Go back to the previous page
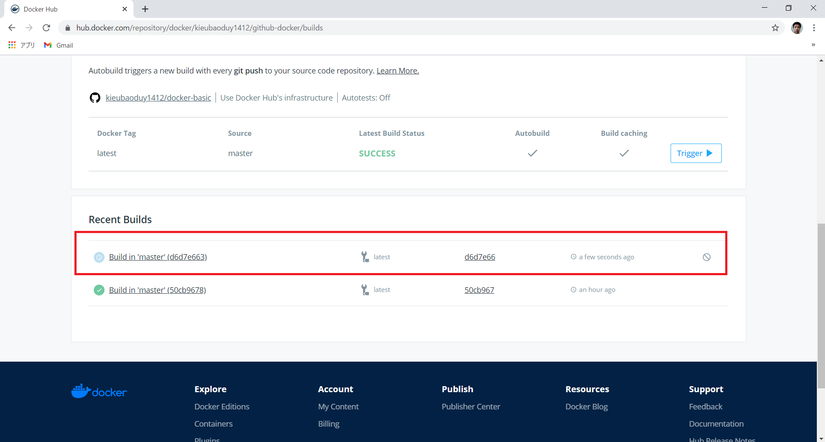825x442 pixels. coord(11,28)
